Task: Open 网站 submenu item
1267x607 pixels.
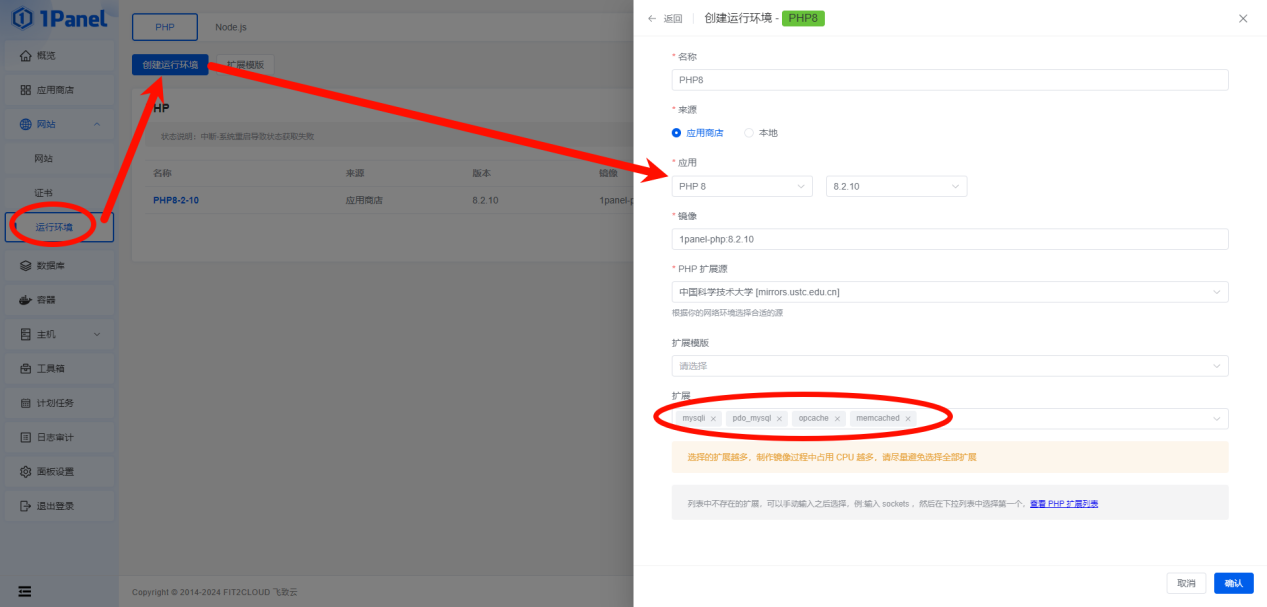Action: pos(59,158)
